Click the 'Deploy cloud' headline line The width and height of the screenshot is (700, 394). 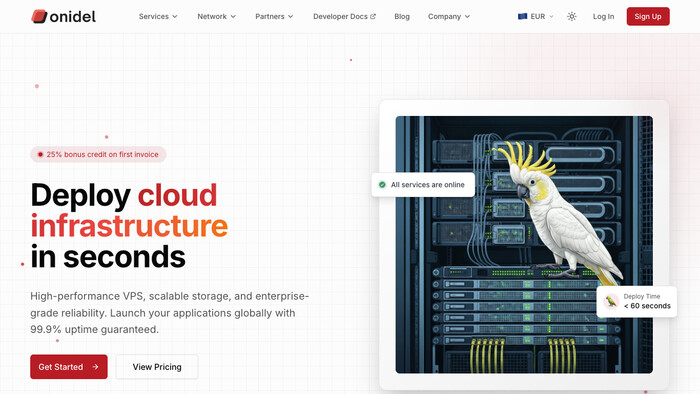(x=124, y=195)
